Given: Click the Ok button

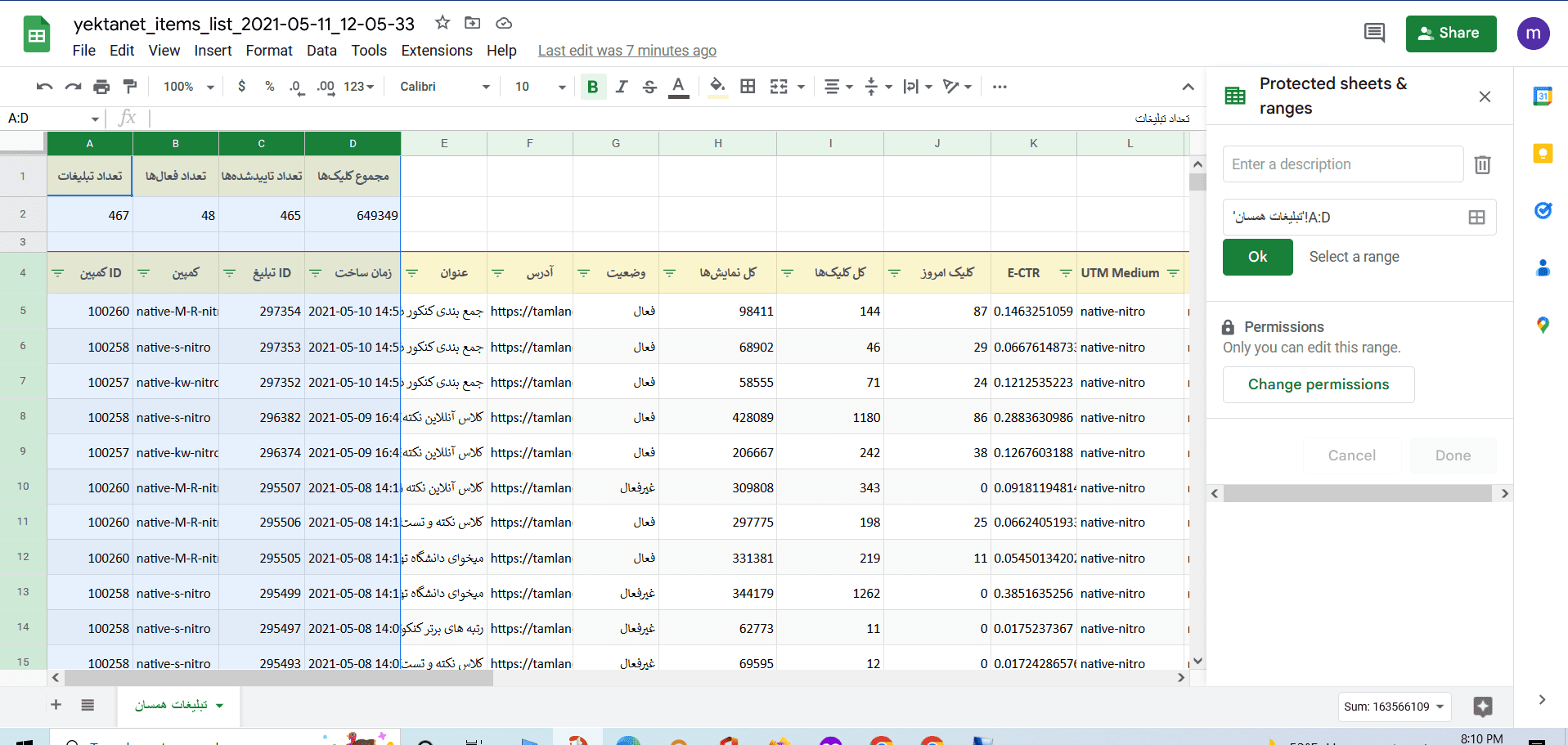Looking at the screenshot, I should point(1258,257).
